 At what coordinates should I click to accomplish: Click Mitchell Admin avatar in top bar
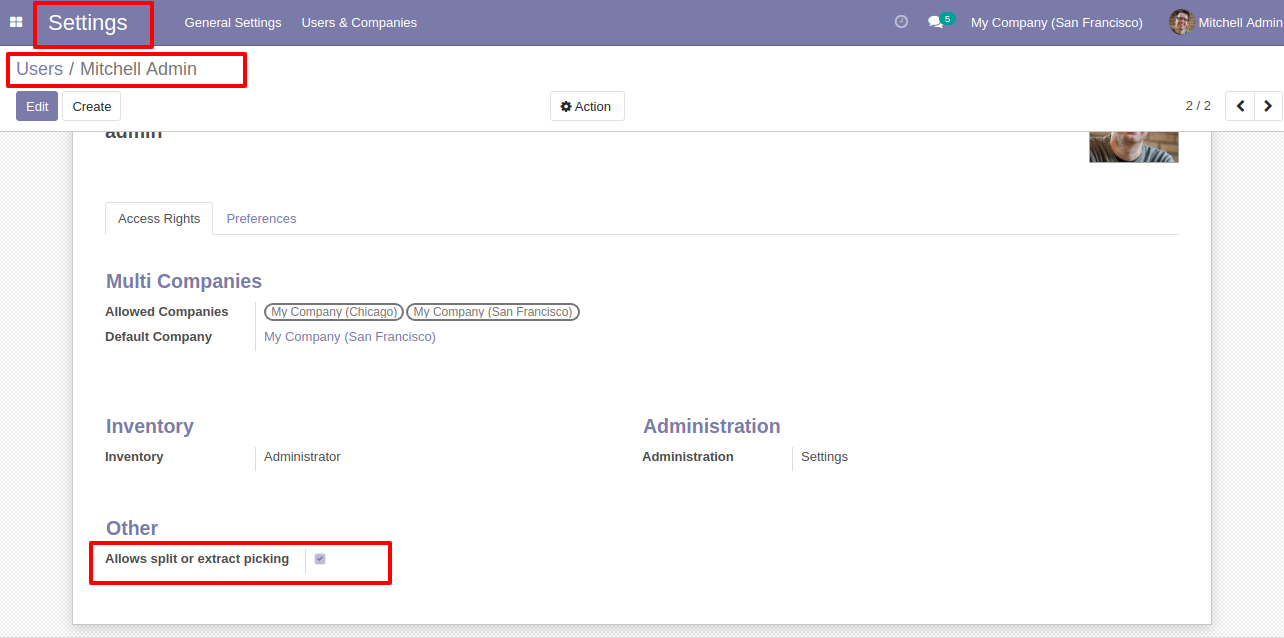1182,22
